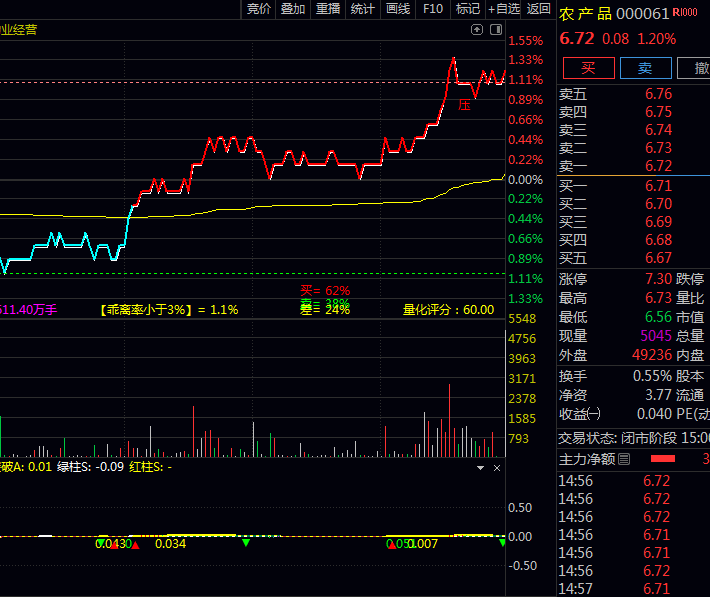The image size is (710, 597).
Task: Toggle the side panel layout icon
Action: point(496,30)
